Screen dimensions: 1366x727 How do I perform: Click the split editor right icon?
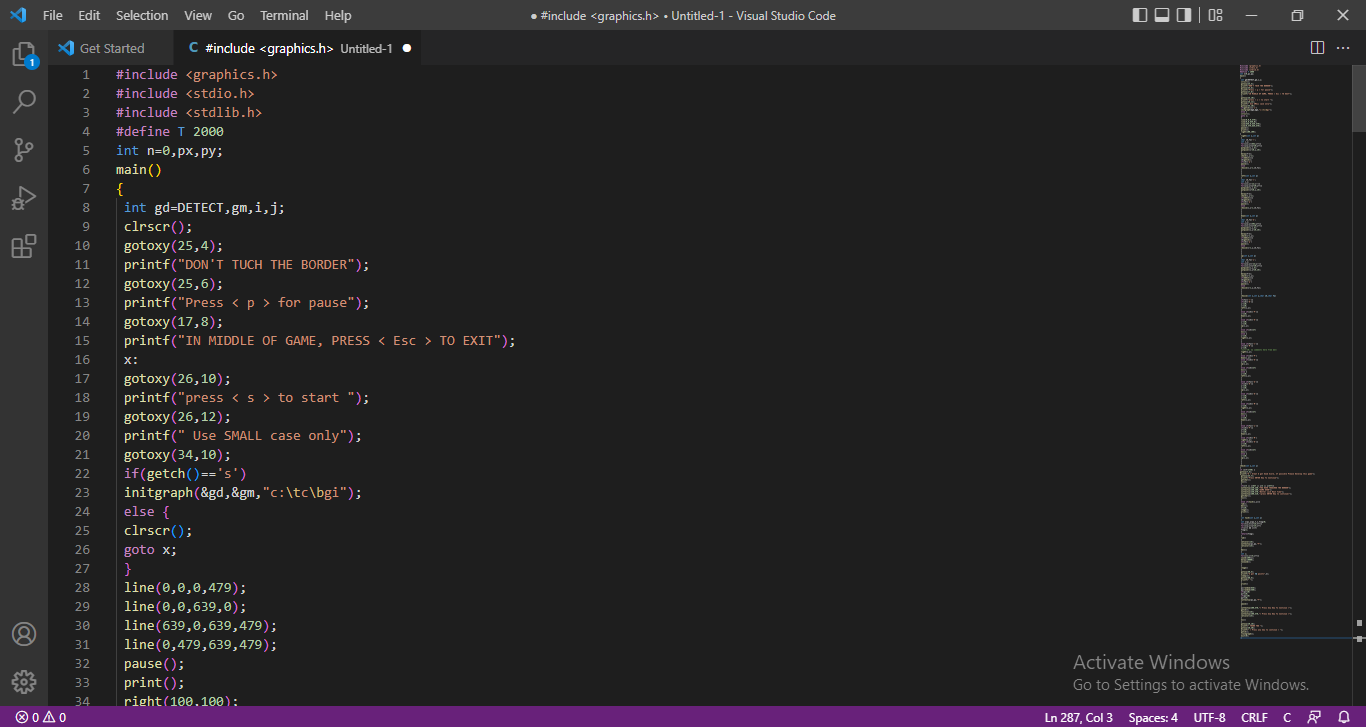click(1317, 48)
